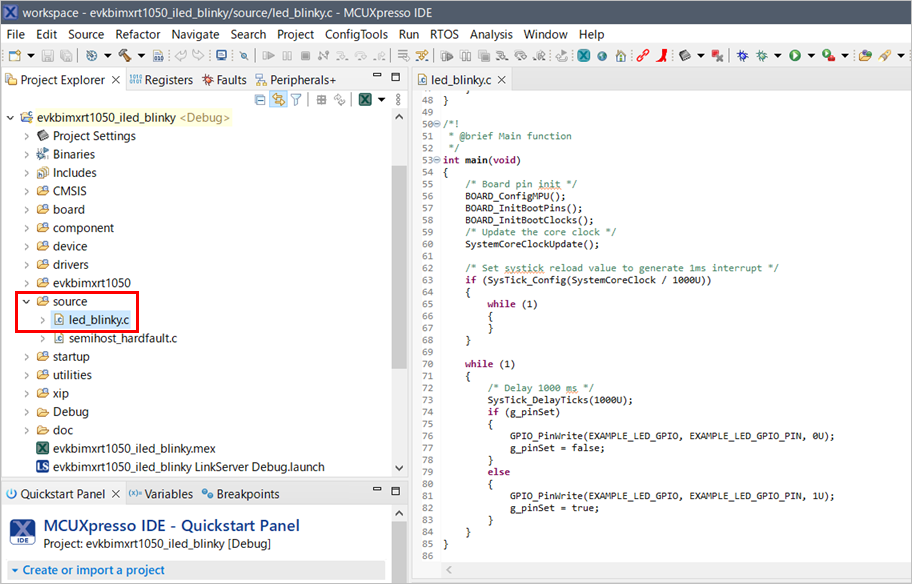Image resolution: width=912 pixels, height=584 pixels.
Task: Open the File menu
Action: coord(16,34)
